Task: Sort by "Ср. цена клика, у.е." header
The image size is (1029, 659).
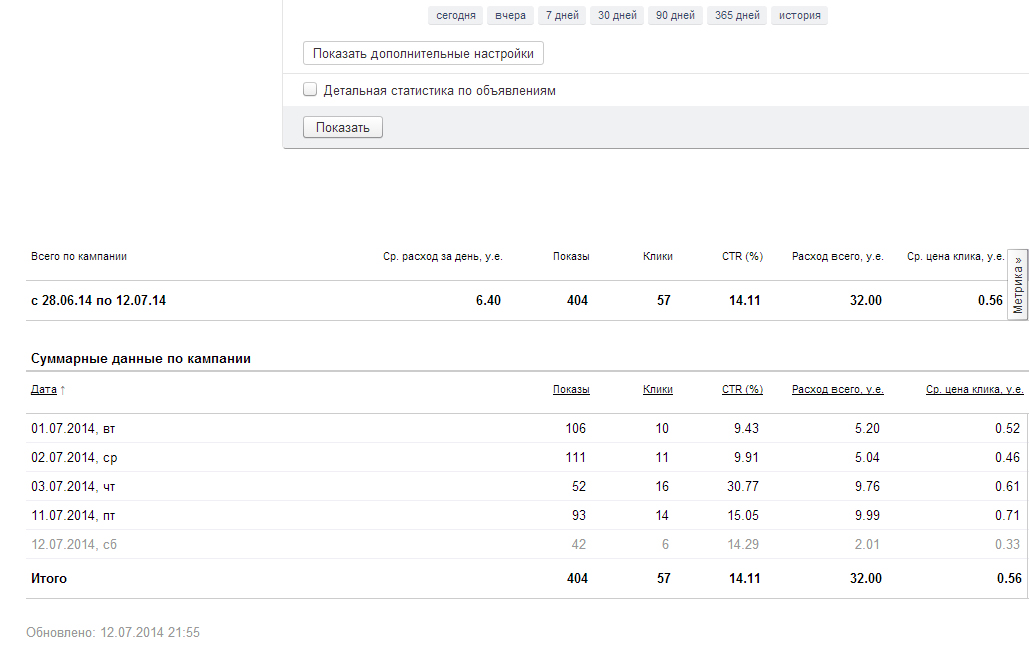Action: (974, 390)
